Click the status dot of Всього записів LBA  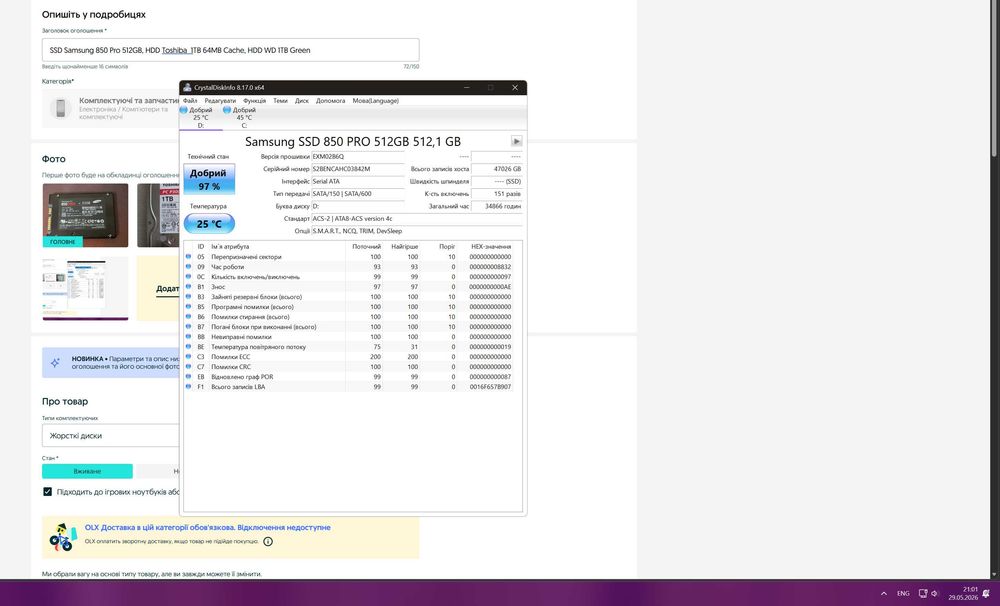click(188, 387)
